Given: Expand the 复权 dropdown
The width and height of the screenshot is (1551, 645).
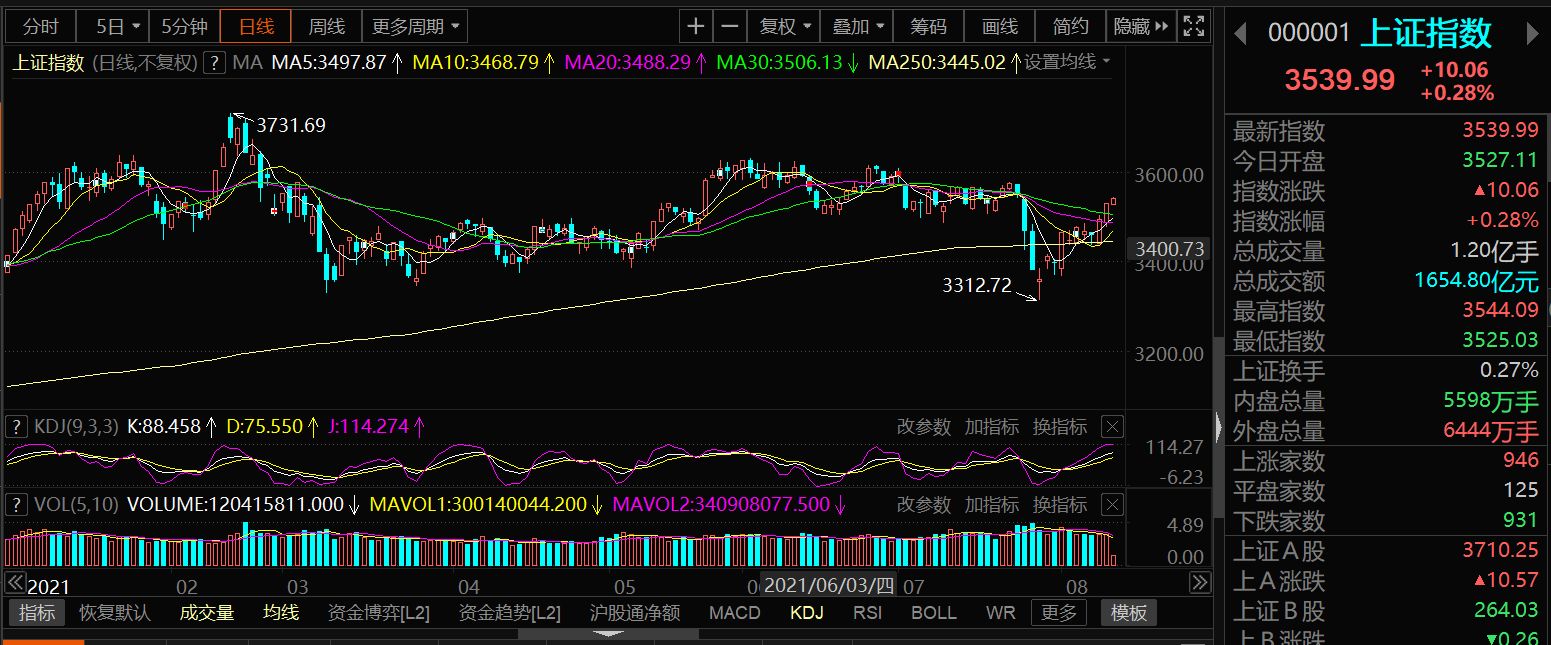Looking at the screenshot, I should click(785, 27).
